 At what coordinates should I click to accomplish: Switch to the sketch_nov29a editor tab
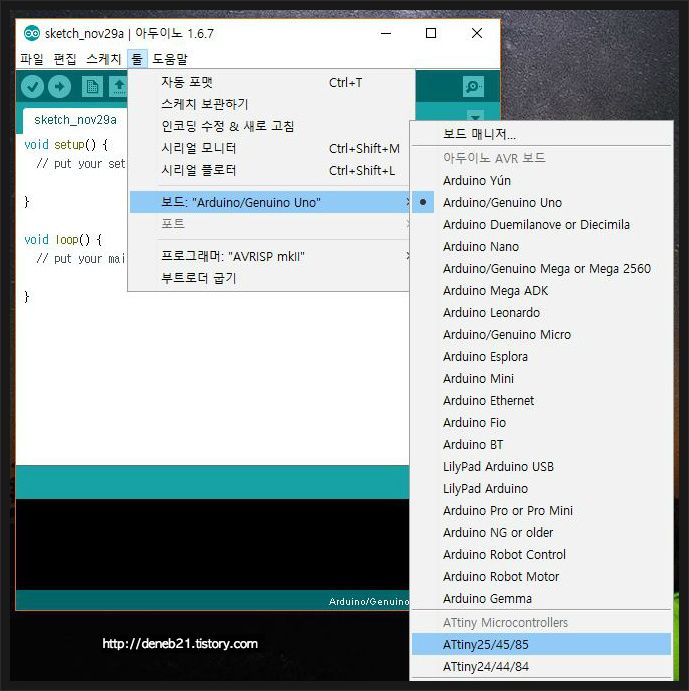75,120
